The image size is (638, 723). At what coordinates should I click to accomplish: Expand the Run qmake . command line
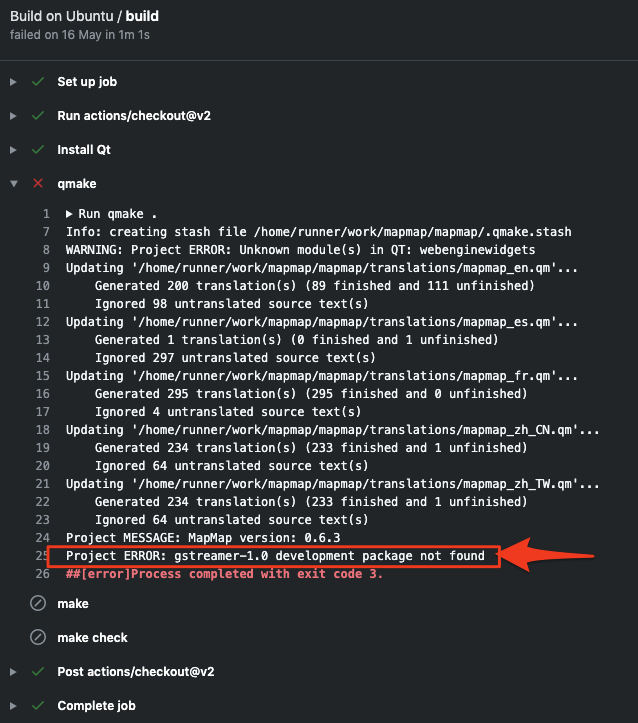[x=69, y=214]
